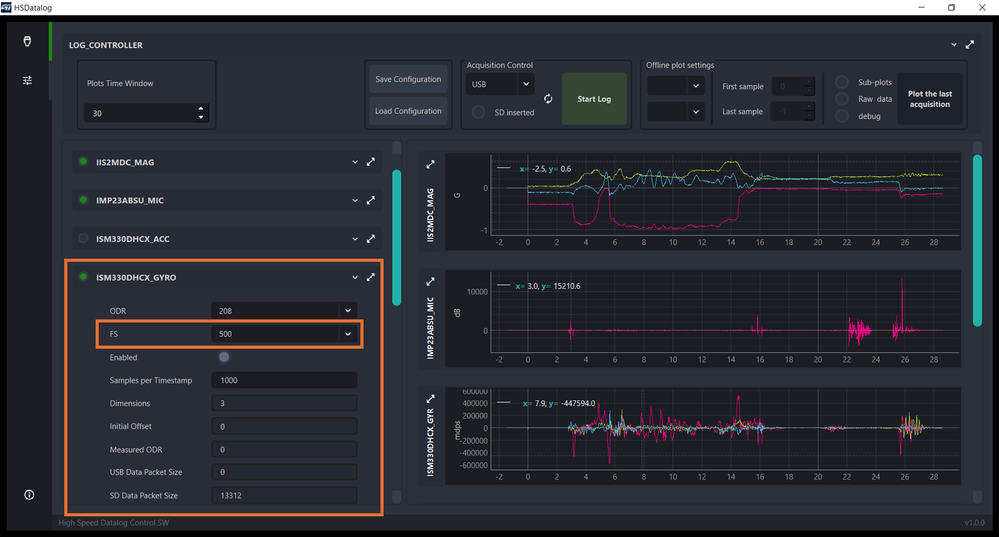This screenshot has height=537, width=999.
Task: Click the sensor list scroll-down end cap
Action: tap(396, 497)
